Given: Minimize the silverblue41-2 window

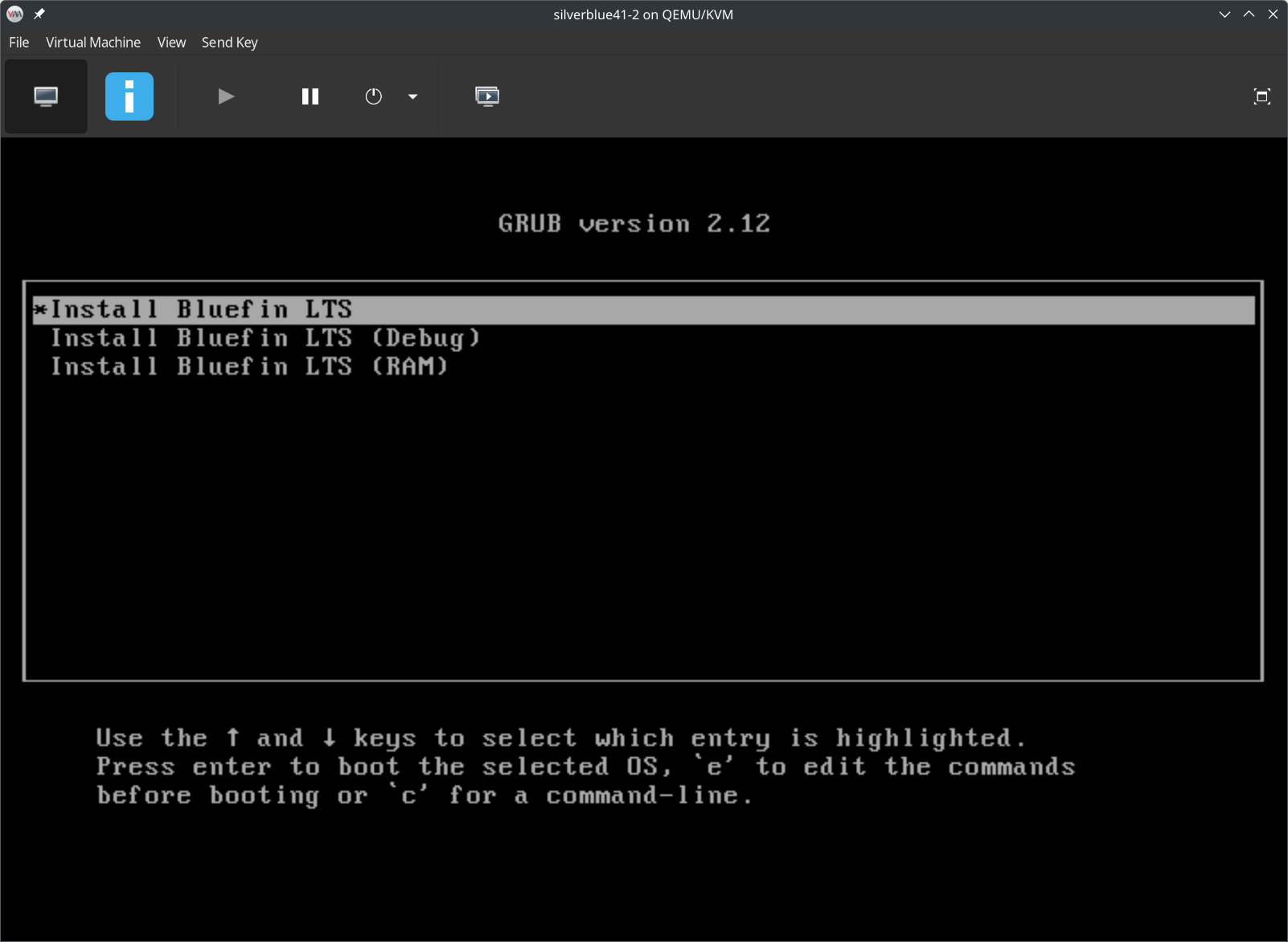Looking at the screenshot, I should [x=1224, y=14].
